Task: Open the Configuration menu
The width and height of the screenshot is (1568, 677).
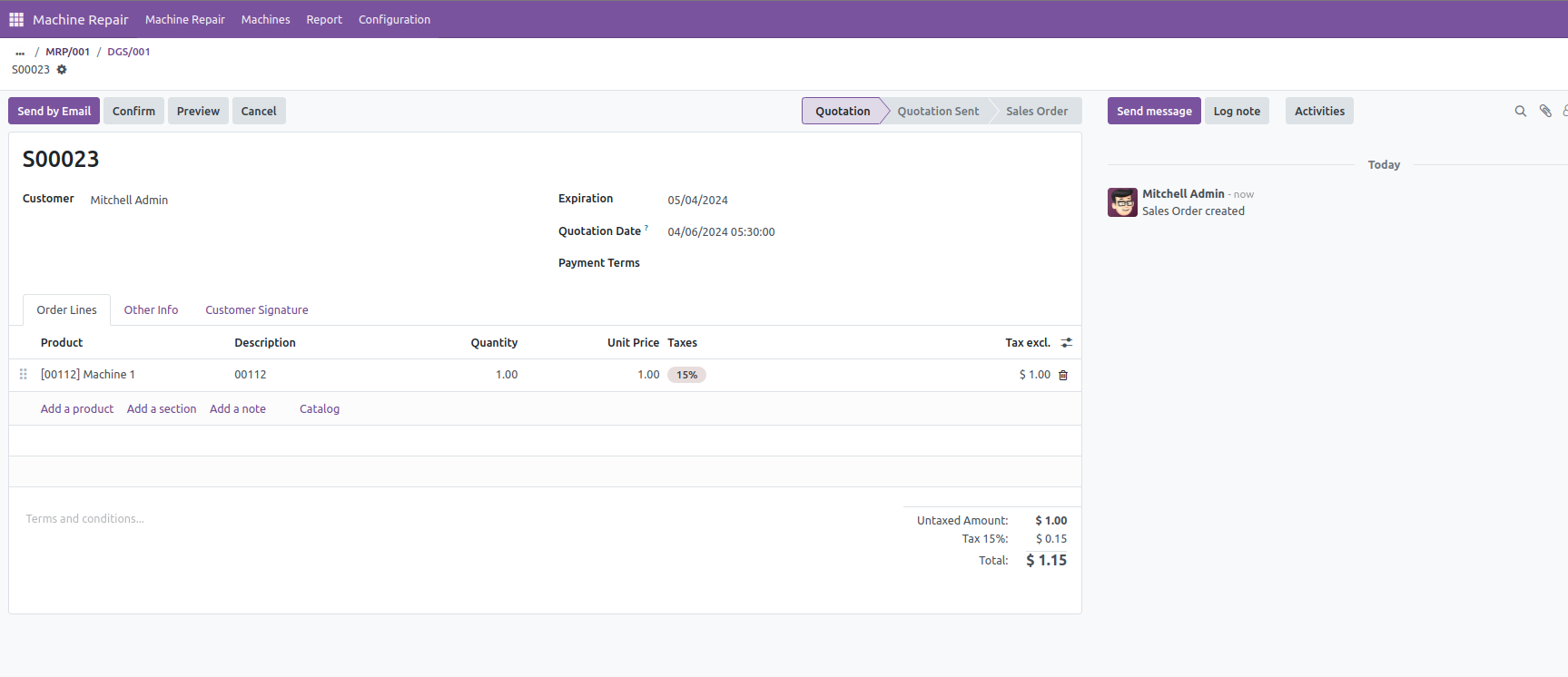Action: pos(394,19)
